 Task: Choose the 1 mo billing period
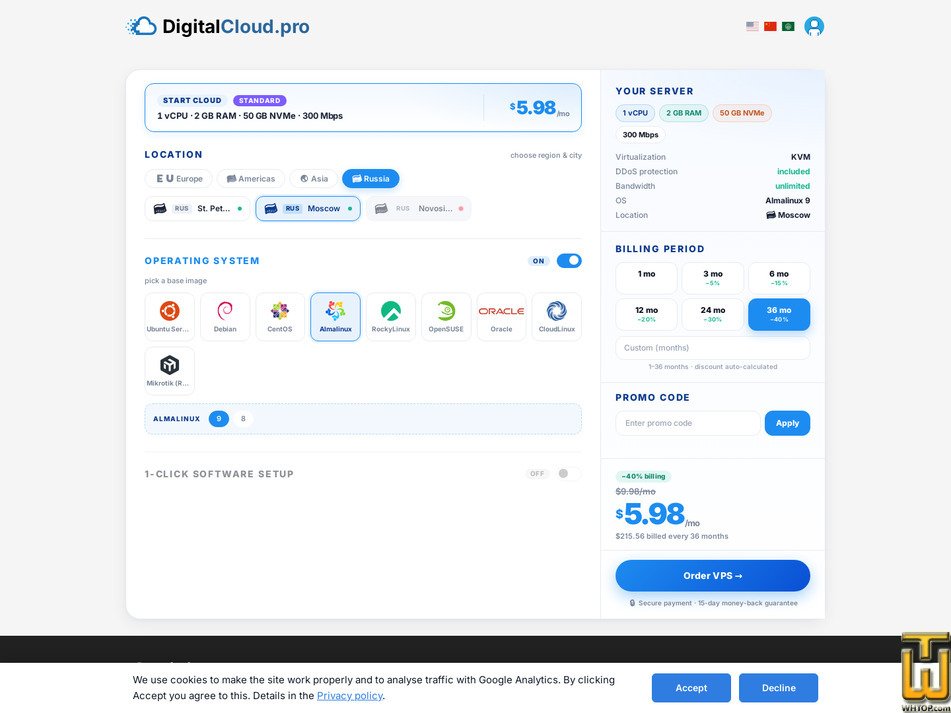pos(647,278)
